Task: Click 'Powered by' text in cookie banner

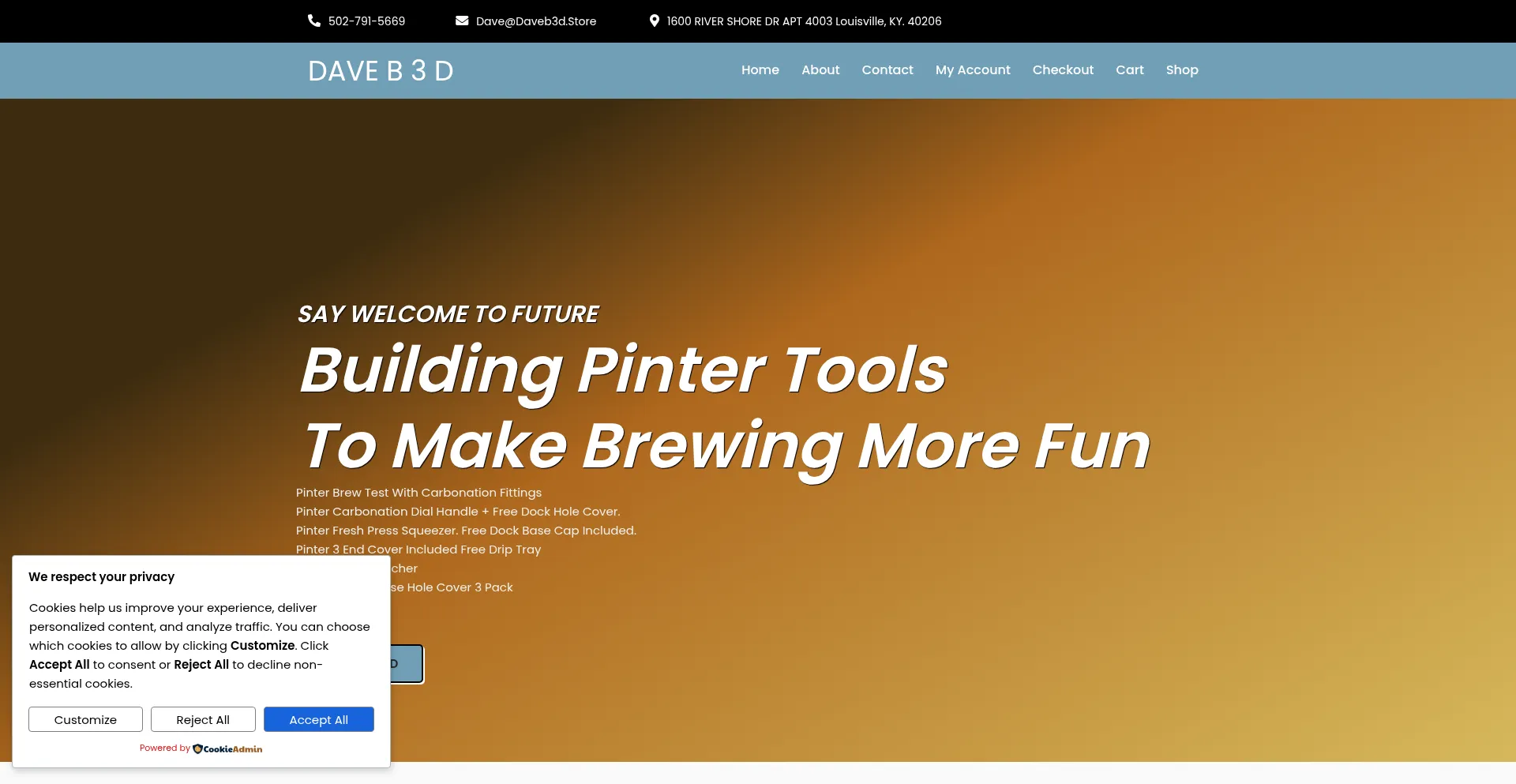Action: 164,748
